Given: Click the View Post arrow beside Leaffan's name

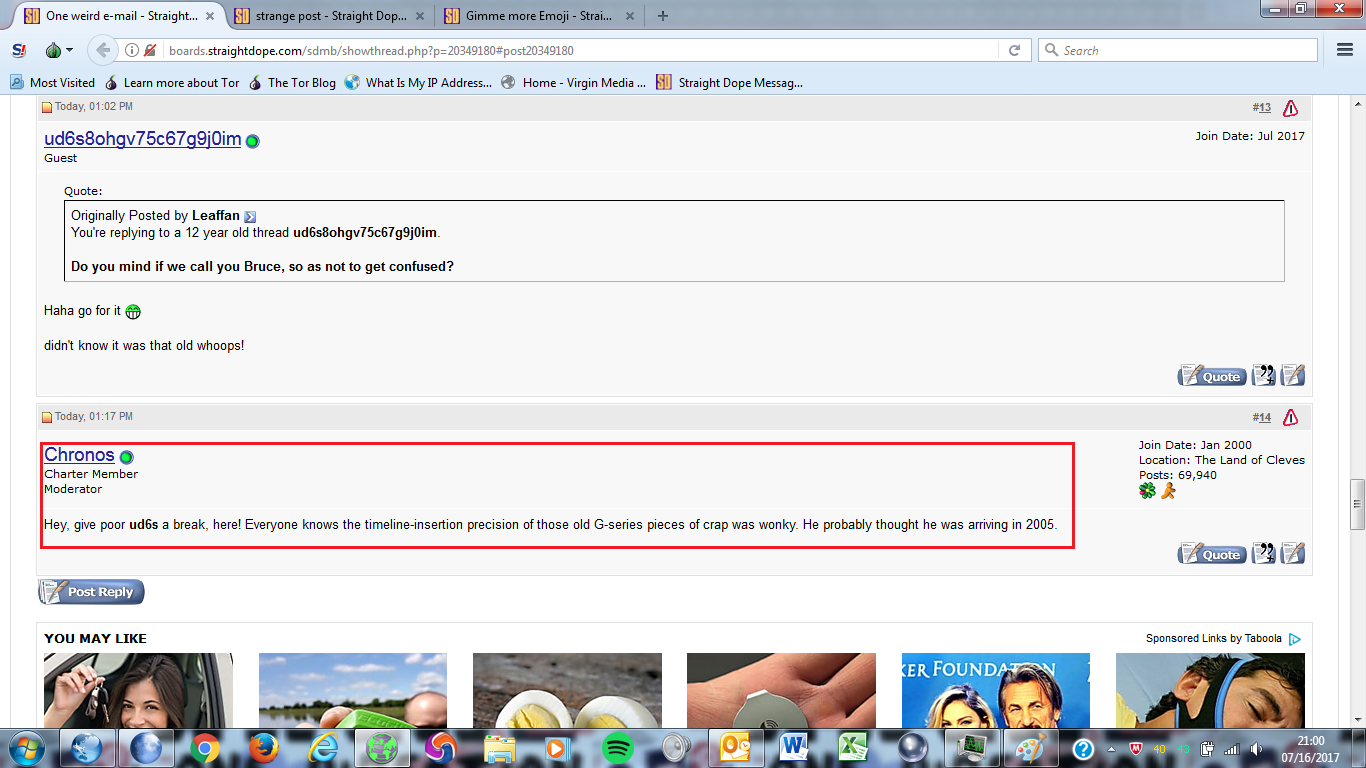Looking at the screenshot, I should [250, 216].
